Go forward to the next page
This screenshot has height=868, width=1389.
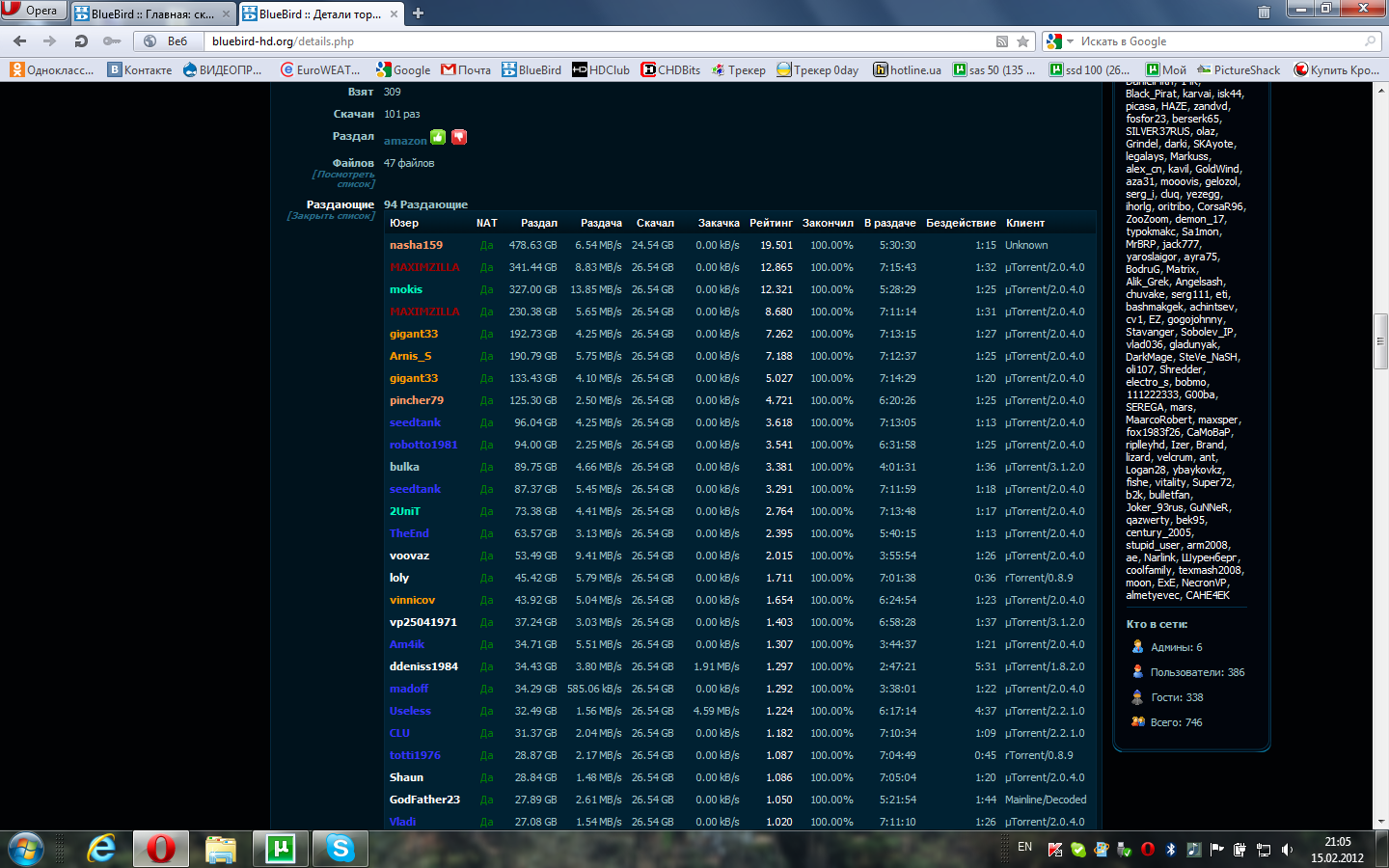50,41
